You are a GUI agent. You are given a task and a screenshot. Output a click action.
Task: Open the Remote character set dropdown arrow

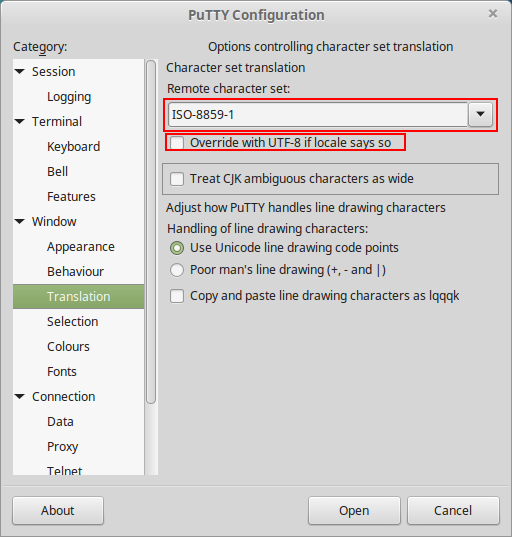click(x=480, y=114)
